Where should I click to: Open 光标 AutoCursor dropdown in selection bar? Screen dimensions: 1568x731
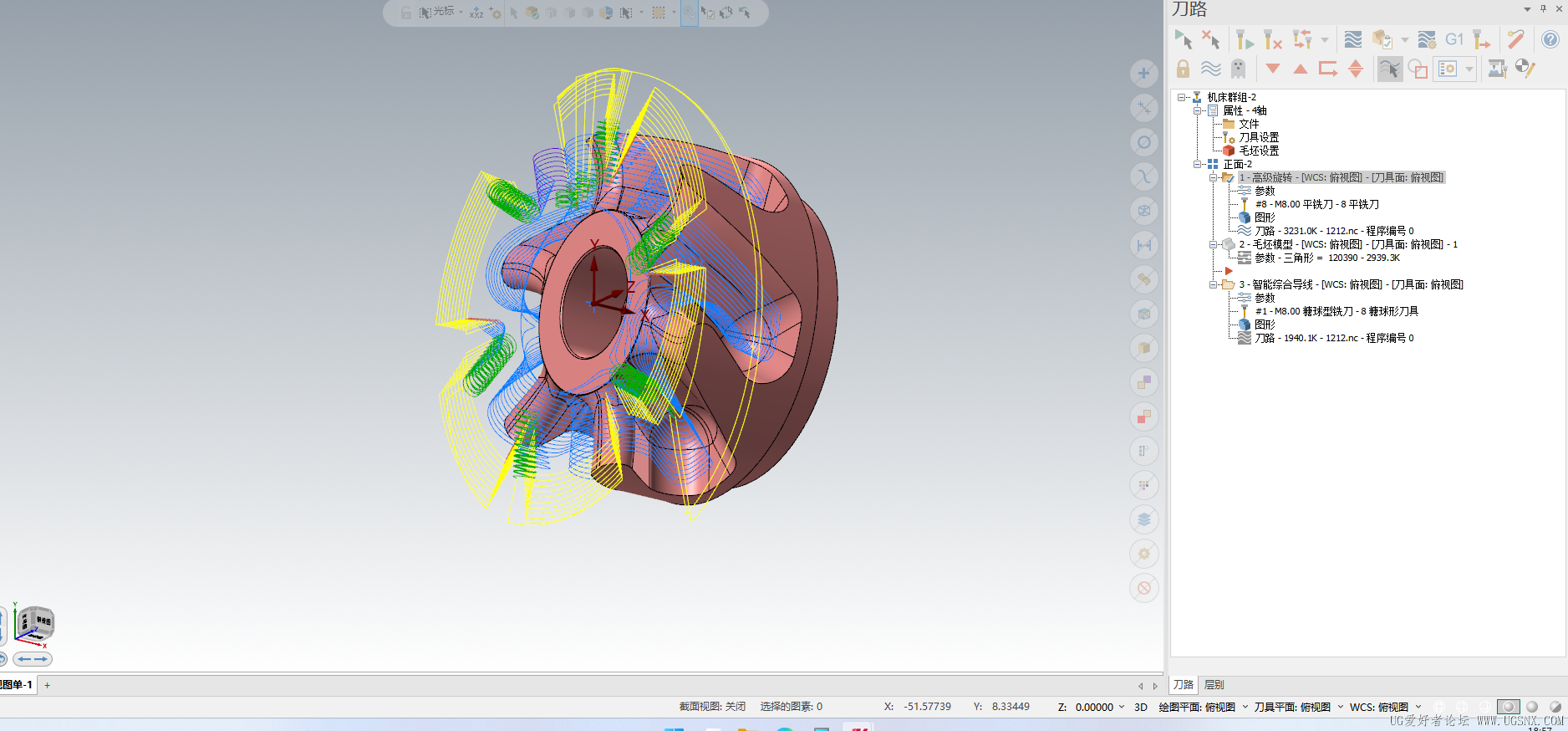[461, 12]
